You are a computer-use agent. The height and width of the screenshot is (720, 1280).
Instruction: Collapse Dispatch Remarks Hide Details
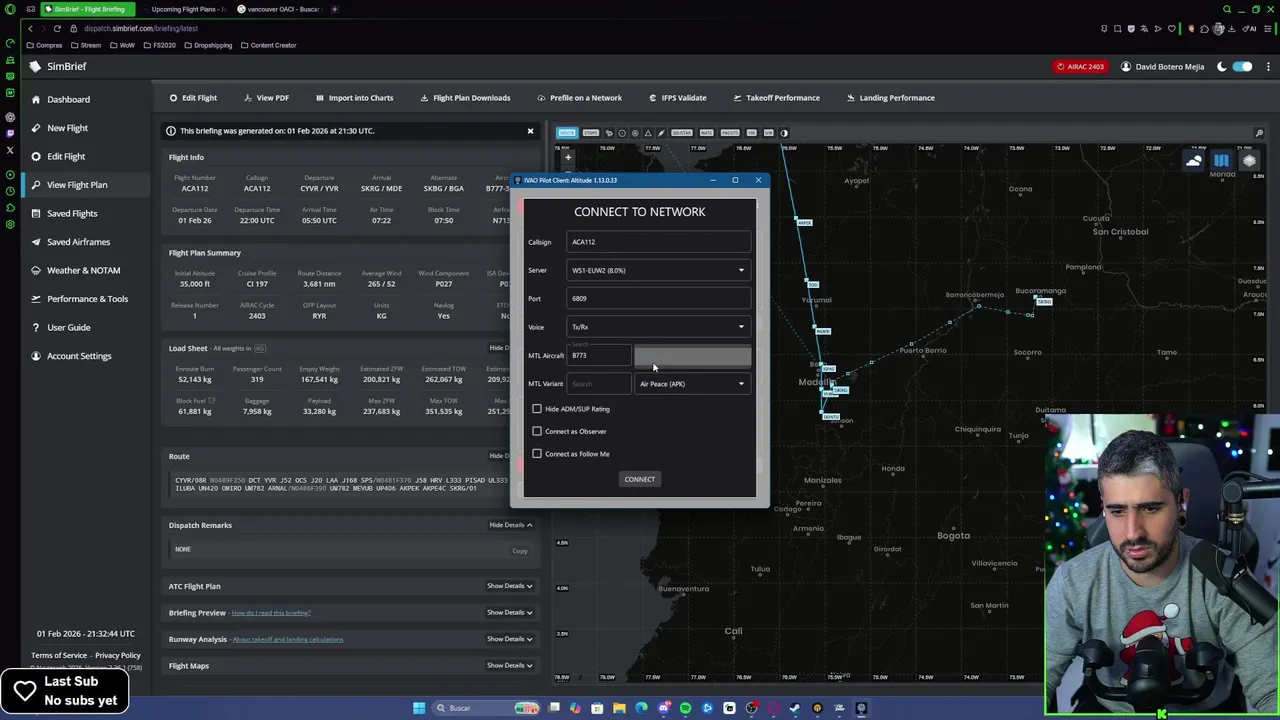coord(511,525)
